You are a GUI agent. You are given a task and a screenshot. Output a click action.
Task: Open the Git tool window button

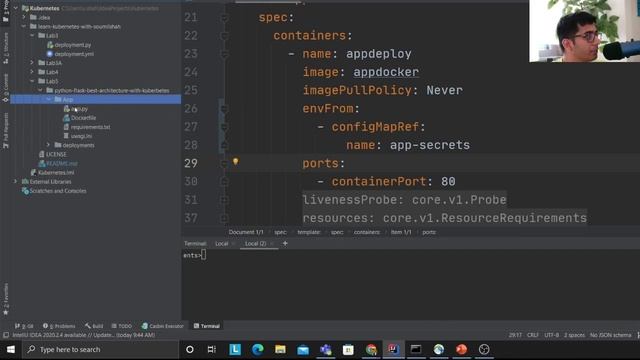click(24, 326)
